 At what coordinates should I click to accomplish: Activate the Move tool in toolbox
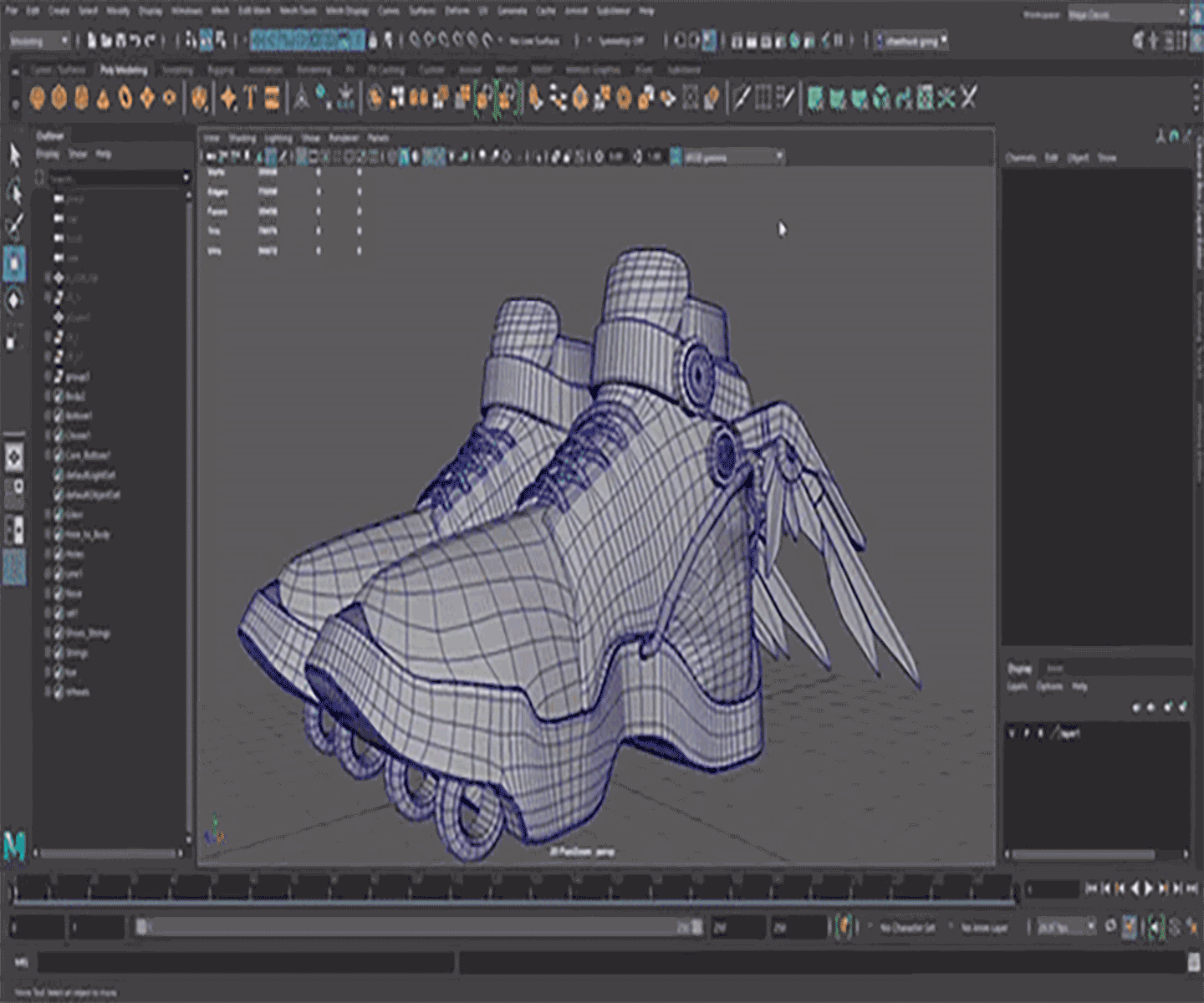[x=14, y=263]
